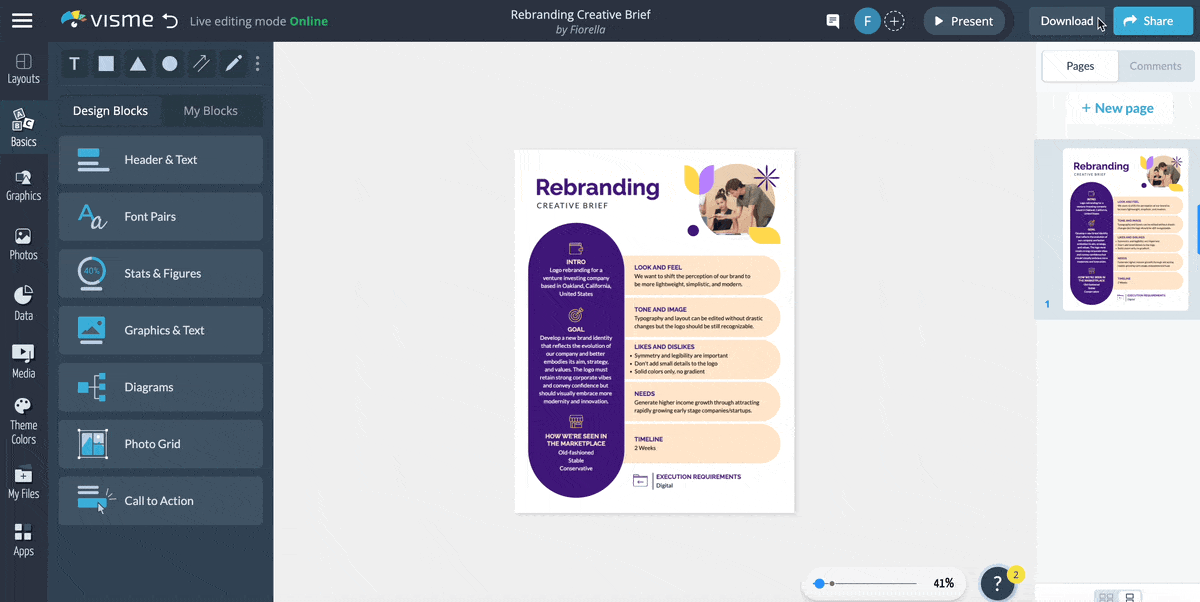
Task: Select the line tool
Action: point(201,63)
